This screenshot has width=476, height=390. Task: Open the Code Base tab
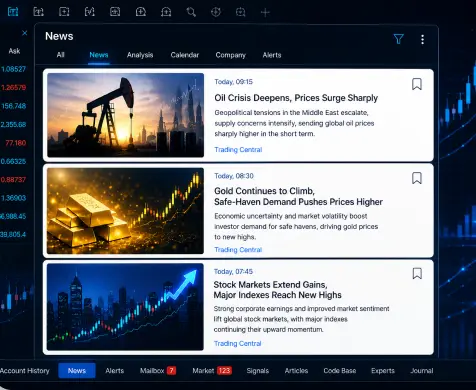(340, 371)
